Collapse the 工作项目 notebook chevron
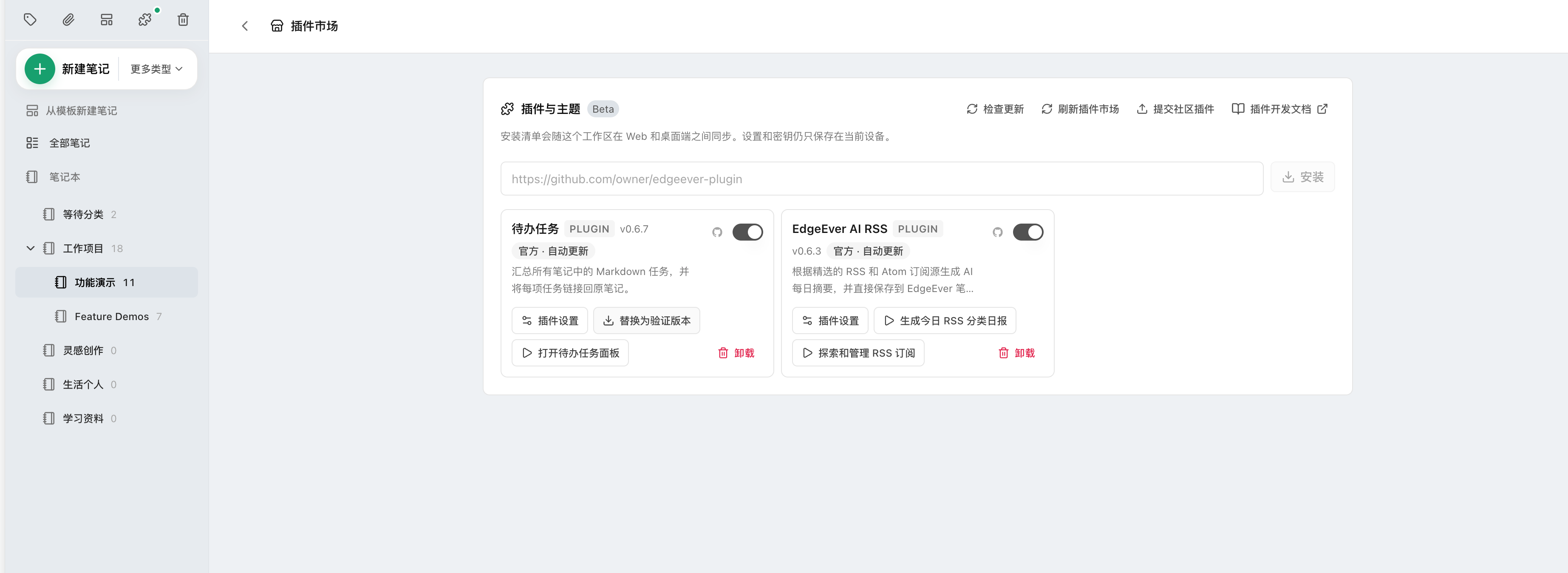Image resolution: width=1568 pixels, height=573 pixels. 31,248
